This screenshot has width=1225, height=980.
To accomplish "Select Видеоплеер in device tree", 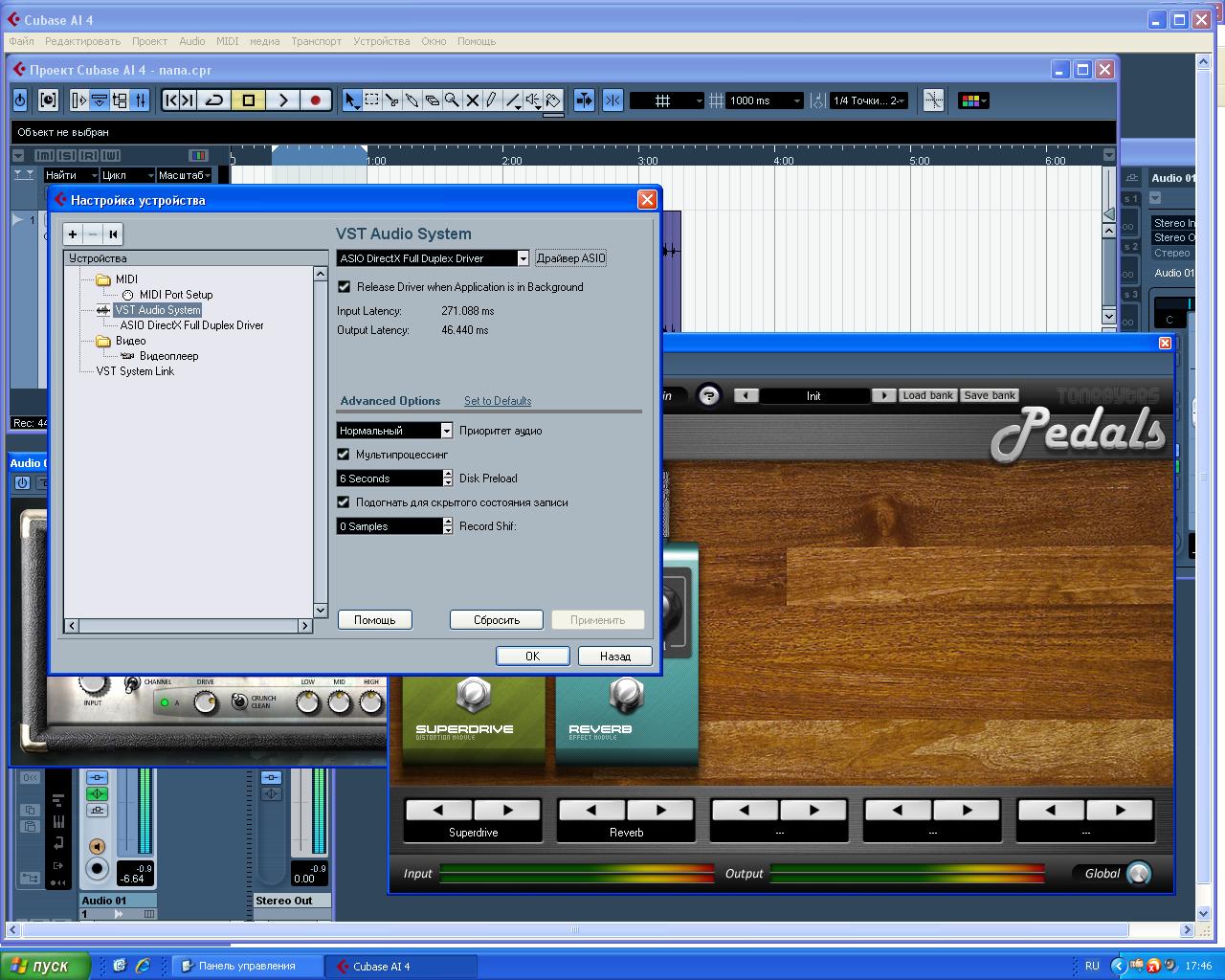I will click(x=168, y=356).
